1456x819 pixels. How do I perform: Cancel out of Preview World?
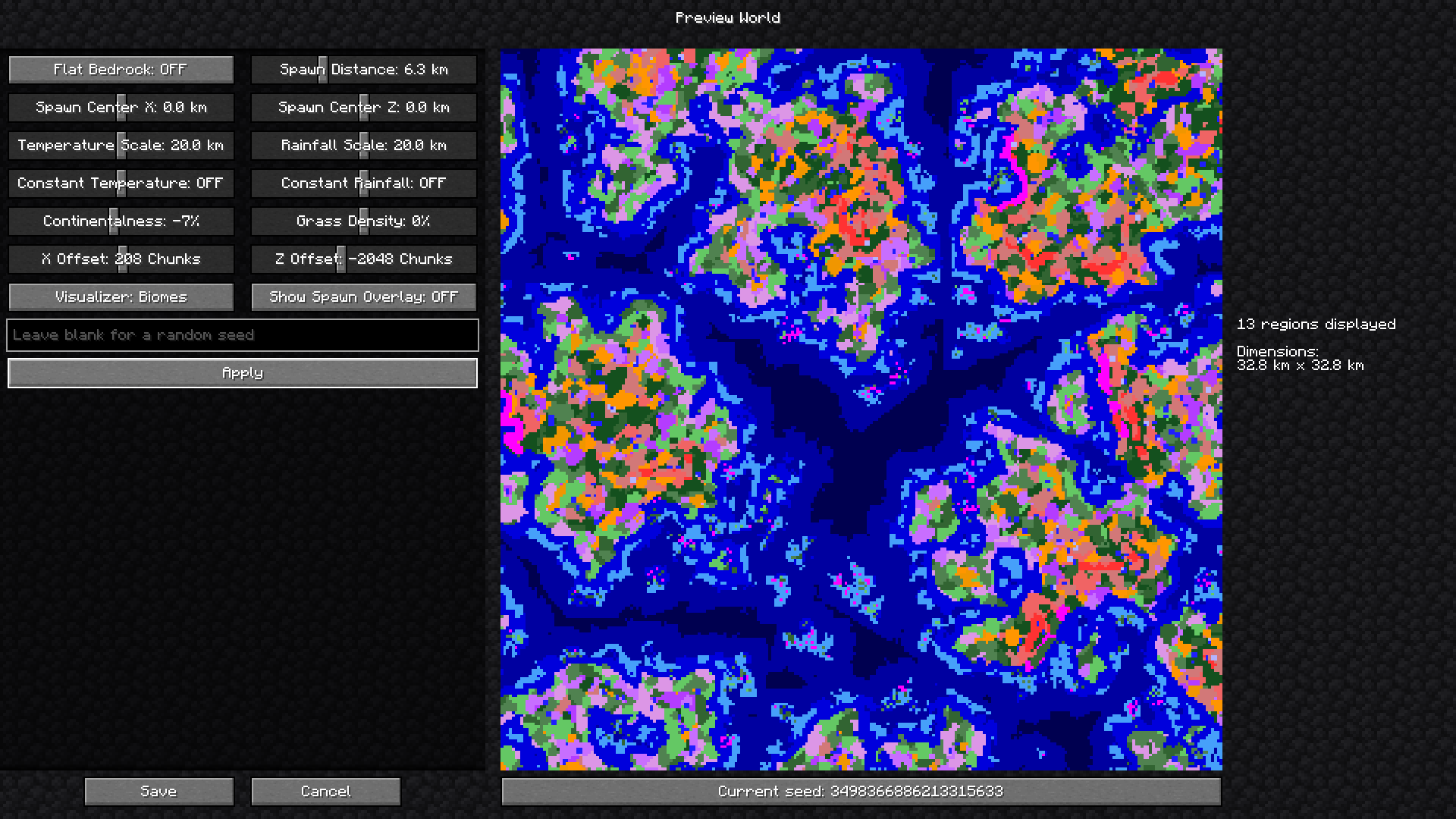[325, 791]
